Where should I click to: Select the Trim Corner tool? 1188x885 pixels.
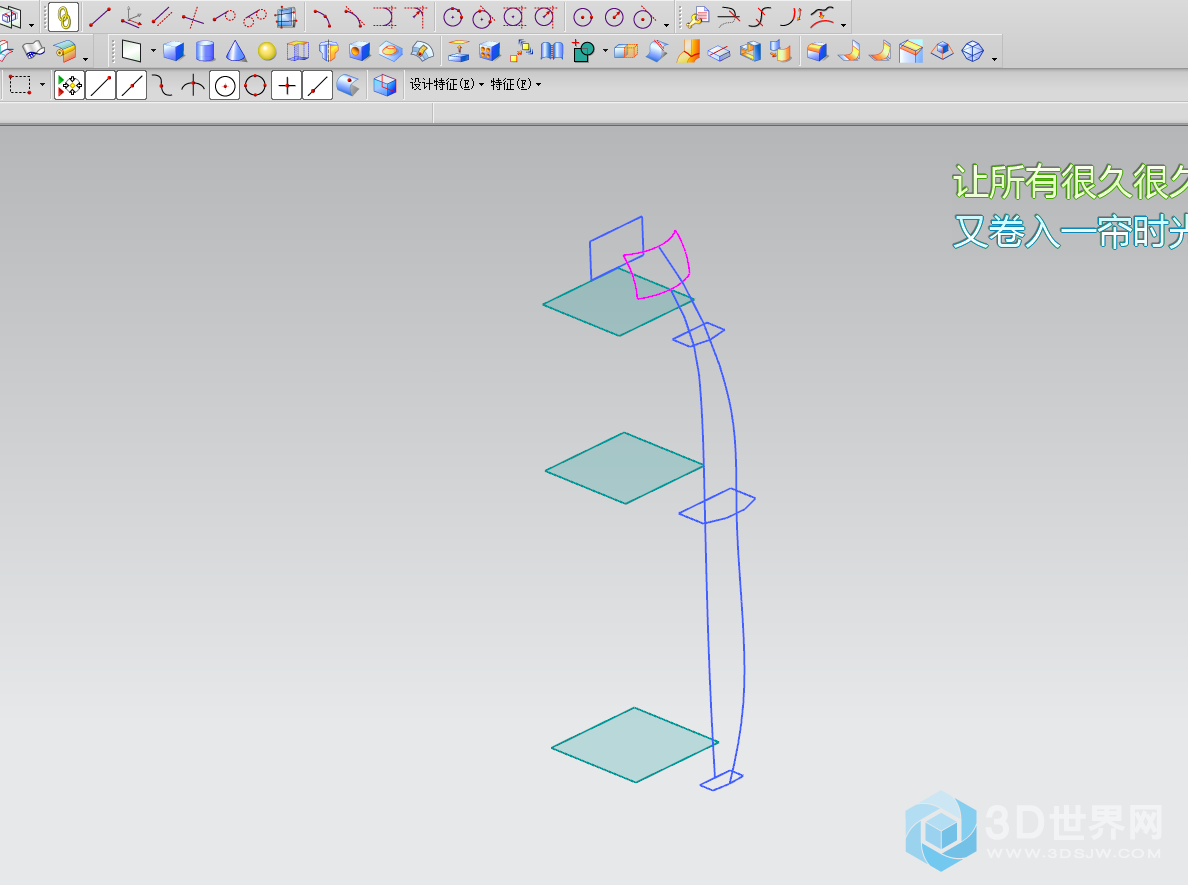pos(759,17)
